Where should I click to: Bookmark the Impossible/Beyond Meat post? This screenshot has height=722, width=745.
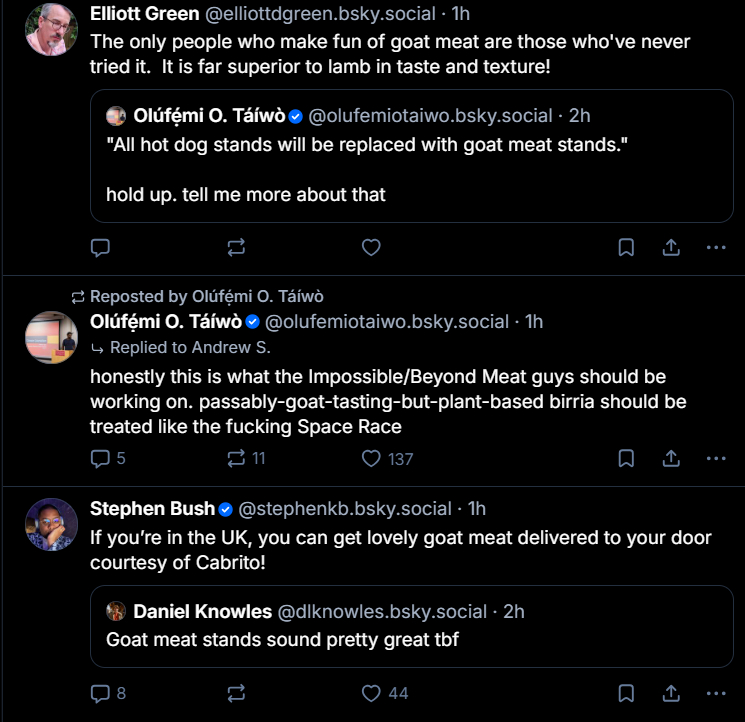pyautogui.click(x=626, y=458)
